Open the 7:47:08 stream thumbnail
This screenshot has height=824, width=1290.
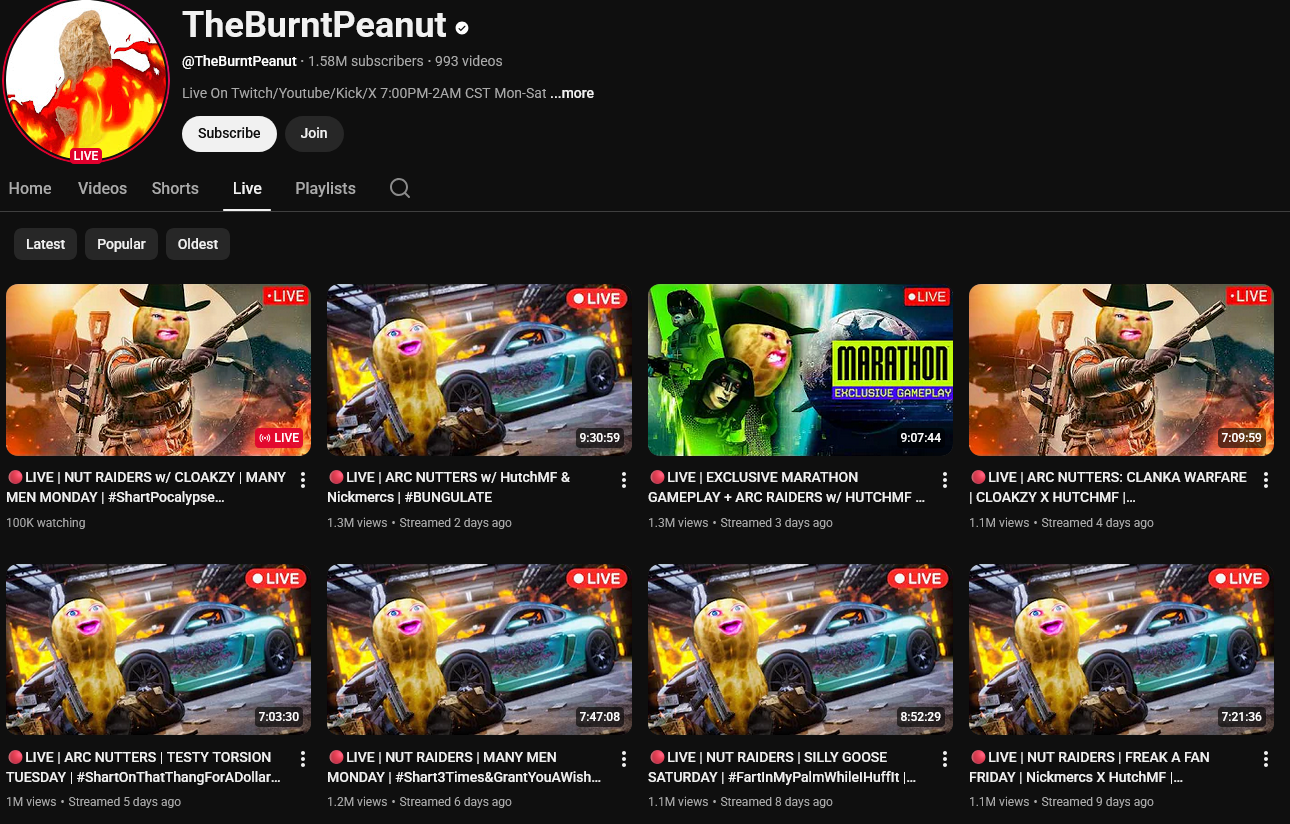pyautogui.click(x=479, y=650)
